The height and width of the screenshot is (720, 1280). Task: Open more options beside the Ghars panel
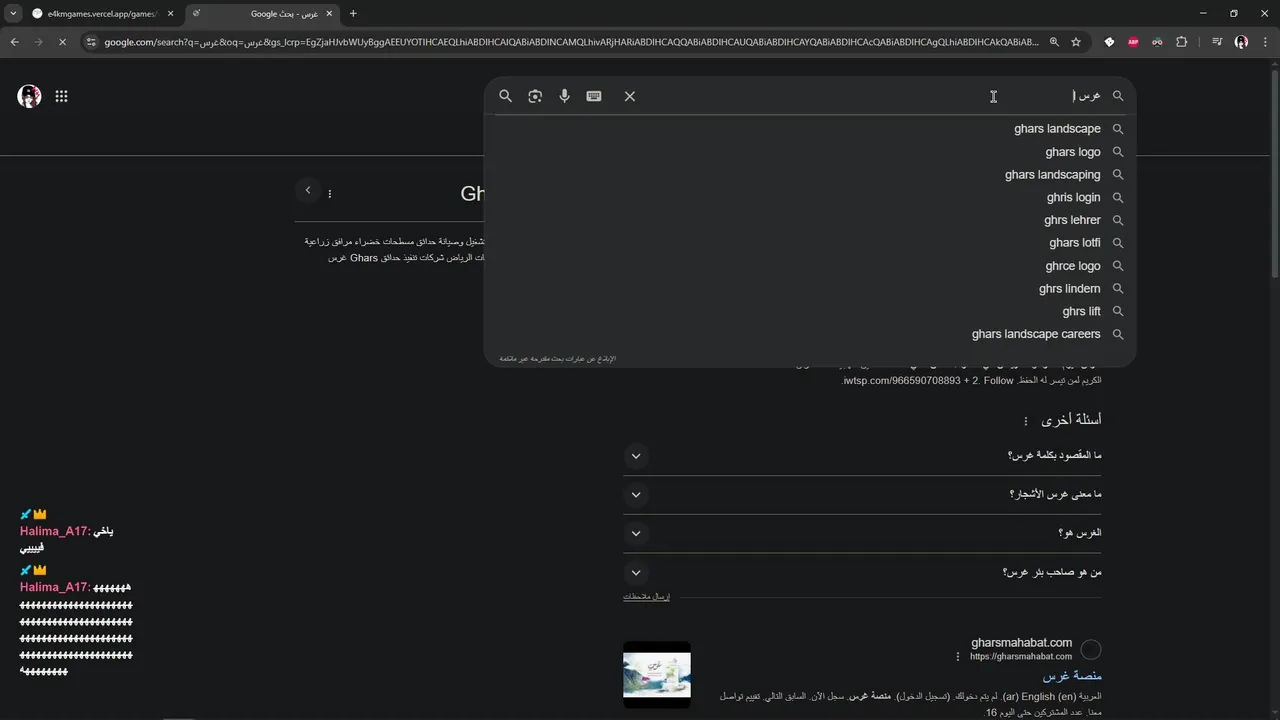pos(330,194)
